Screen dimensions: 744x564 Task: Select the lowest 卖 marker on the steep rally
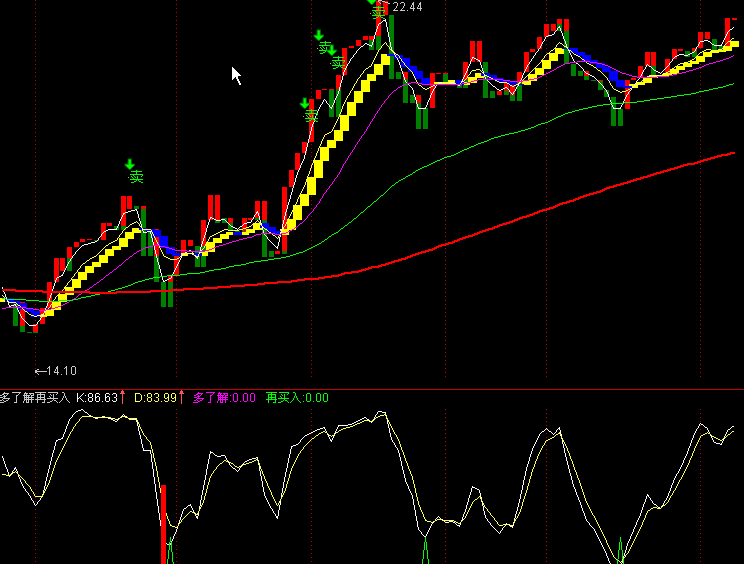click(x=311, y=115)
